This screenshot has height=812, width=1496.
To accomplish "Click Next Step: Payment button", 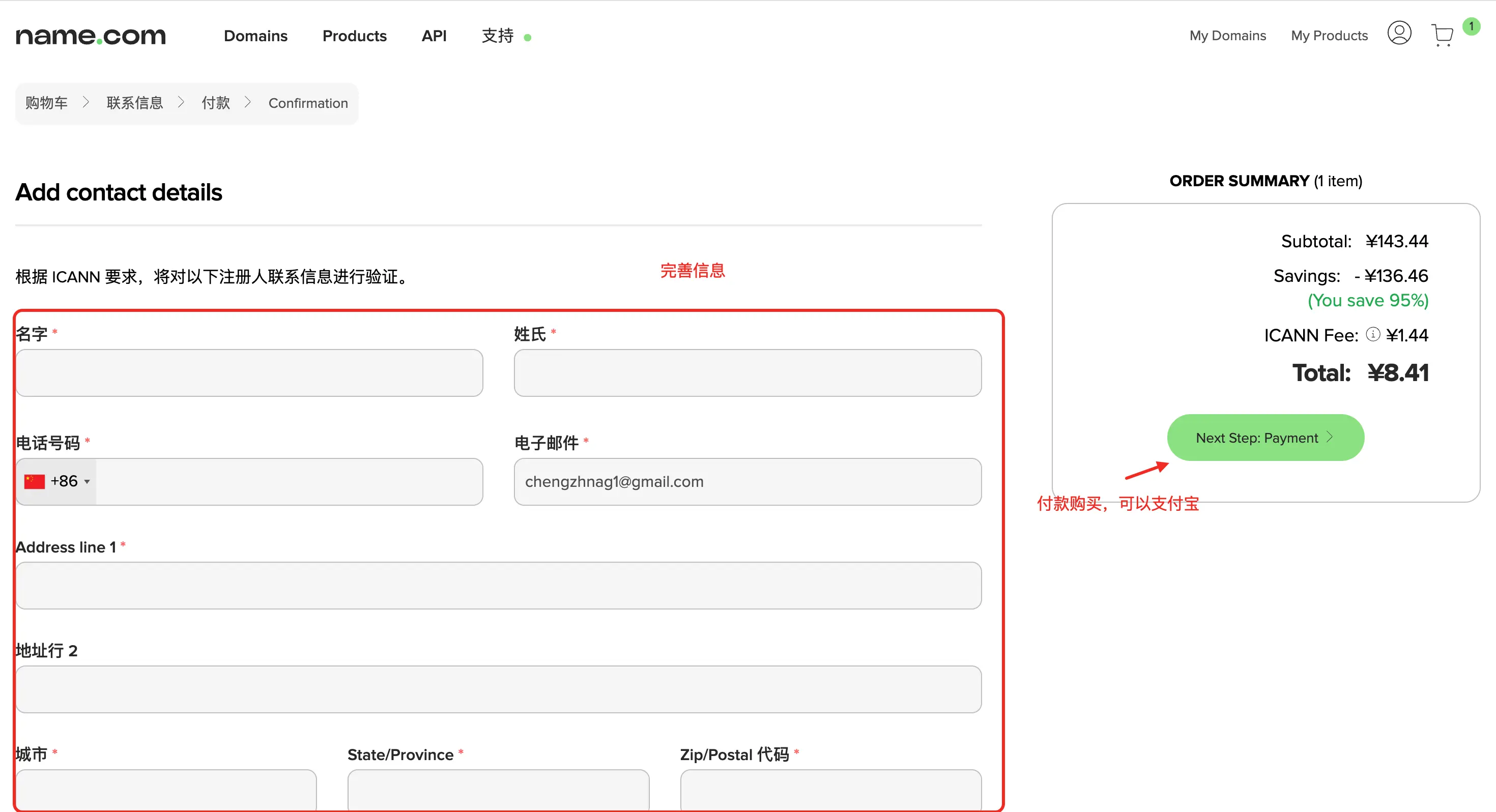I will pos(1265,438).
